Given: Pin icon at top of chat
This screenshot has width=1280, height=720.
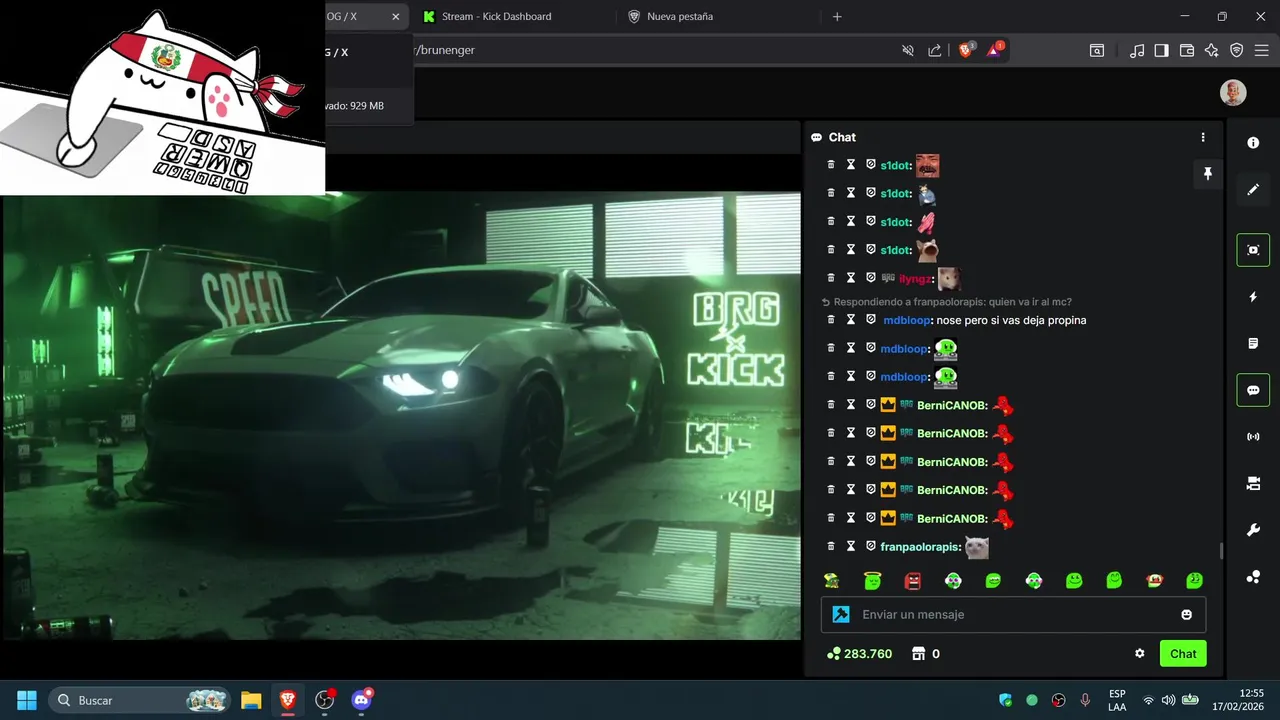Looking at the screenshot, I should pos(1207,174).
